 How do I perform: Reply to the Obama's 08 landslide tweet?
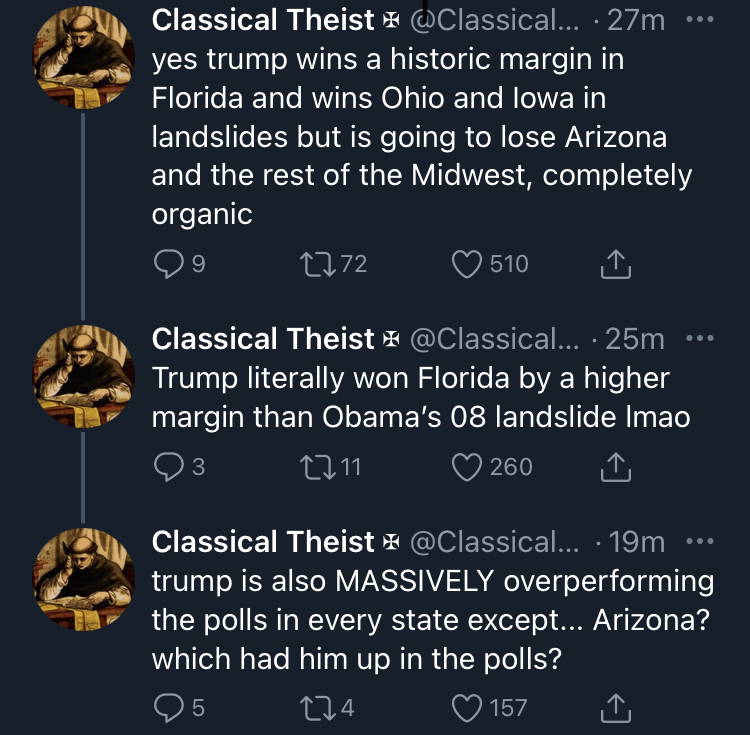(x=168, y=467)
